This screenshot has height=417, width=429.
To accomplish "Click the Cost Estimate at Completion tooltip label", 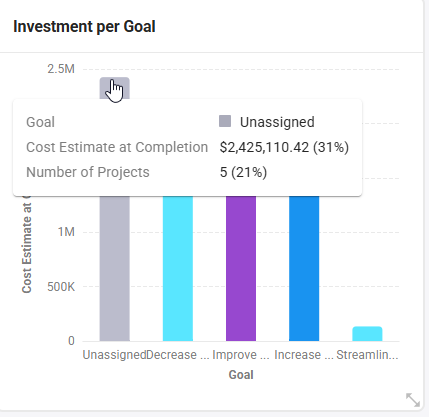I will pyautogui.click(x=117, y=147).
